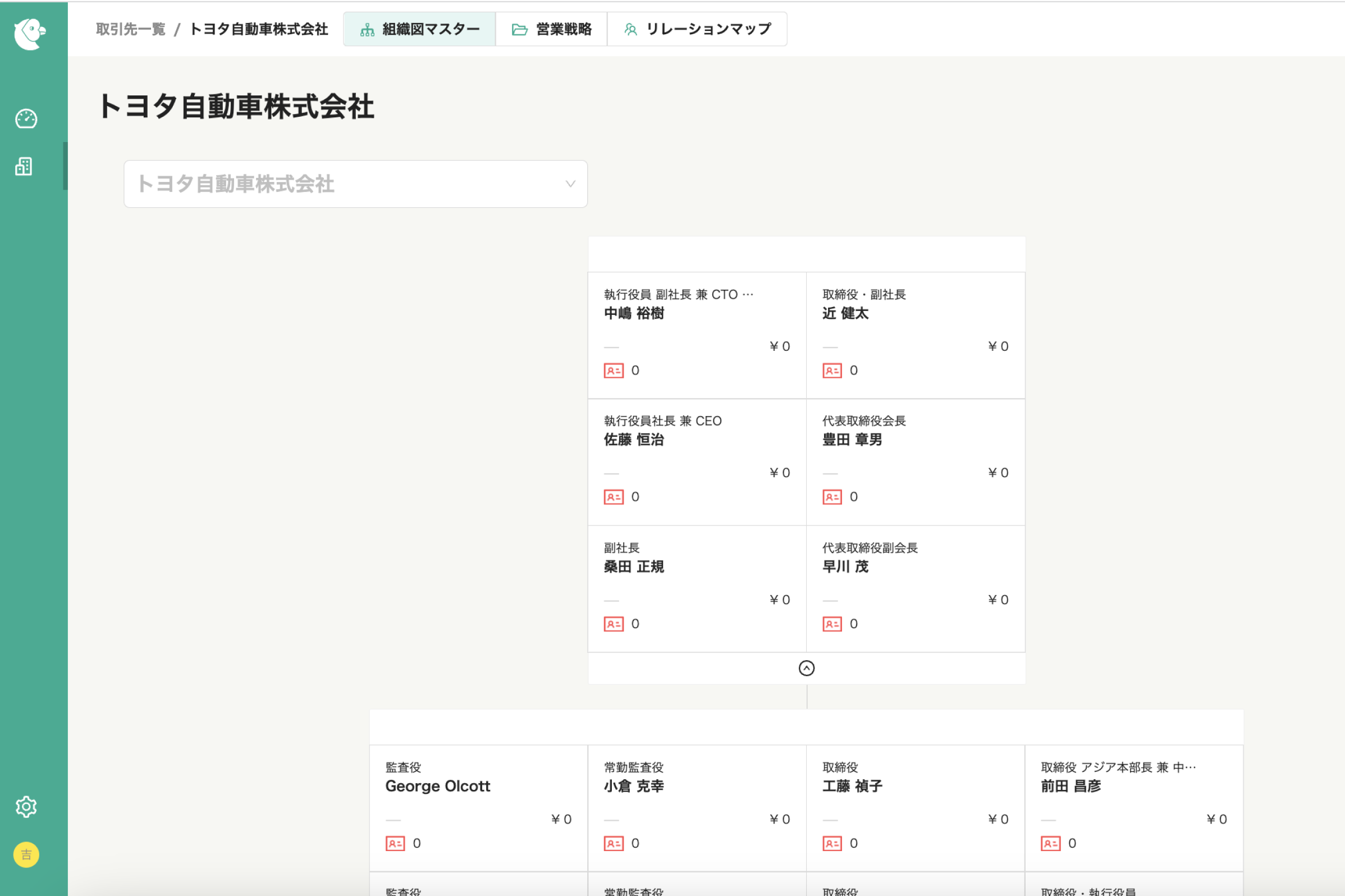Click the title 取締役 アジア本部長 兼 中…
The image size is (1345, 896).
[x=1118, y=767]
